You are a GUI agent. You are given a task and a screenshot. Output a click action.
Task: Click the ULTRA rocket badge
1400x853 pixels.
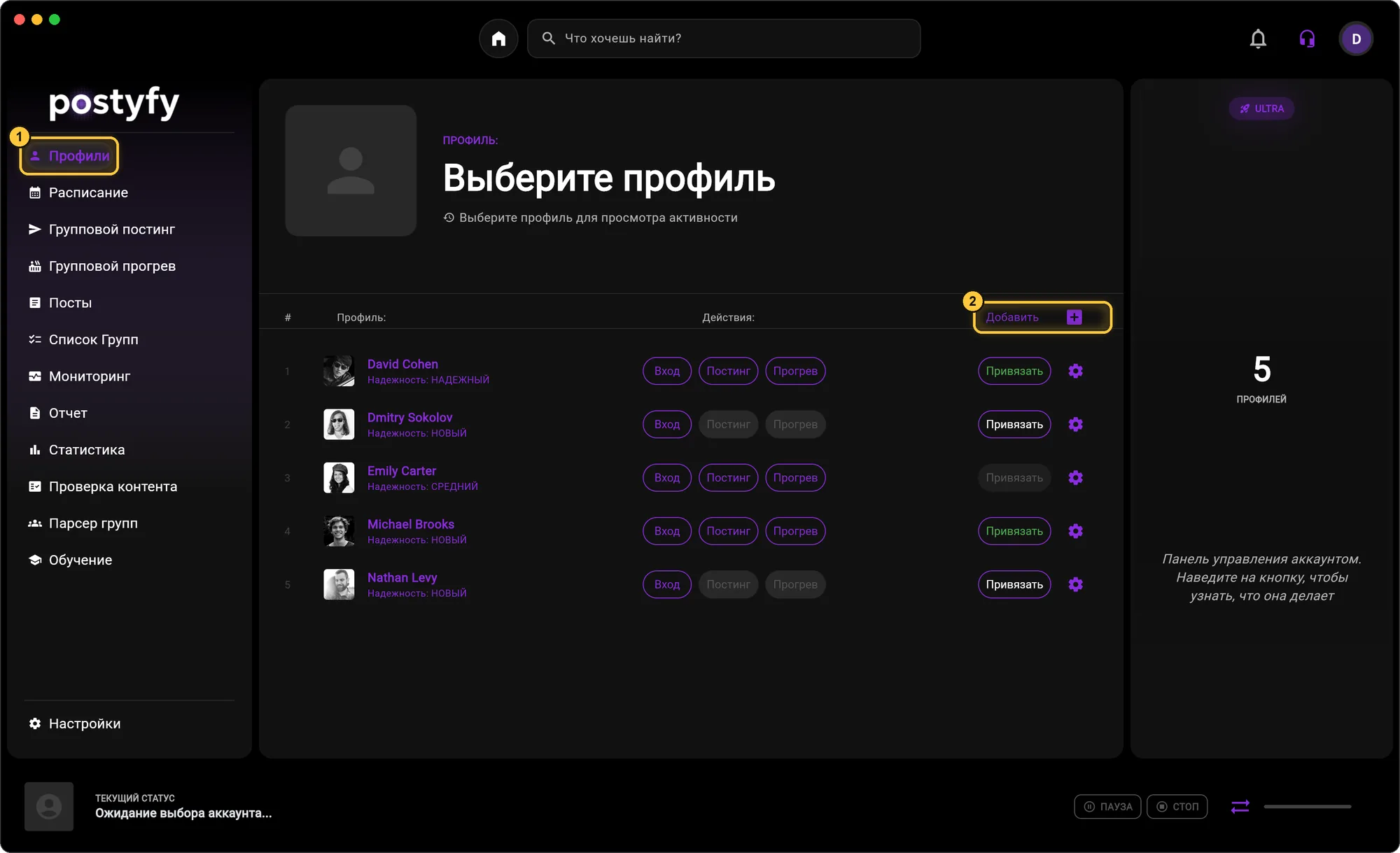(x=1261, y=108)
